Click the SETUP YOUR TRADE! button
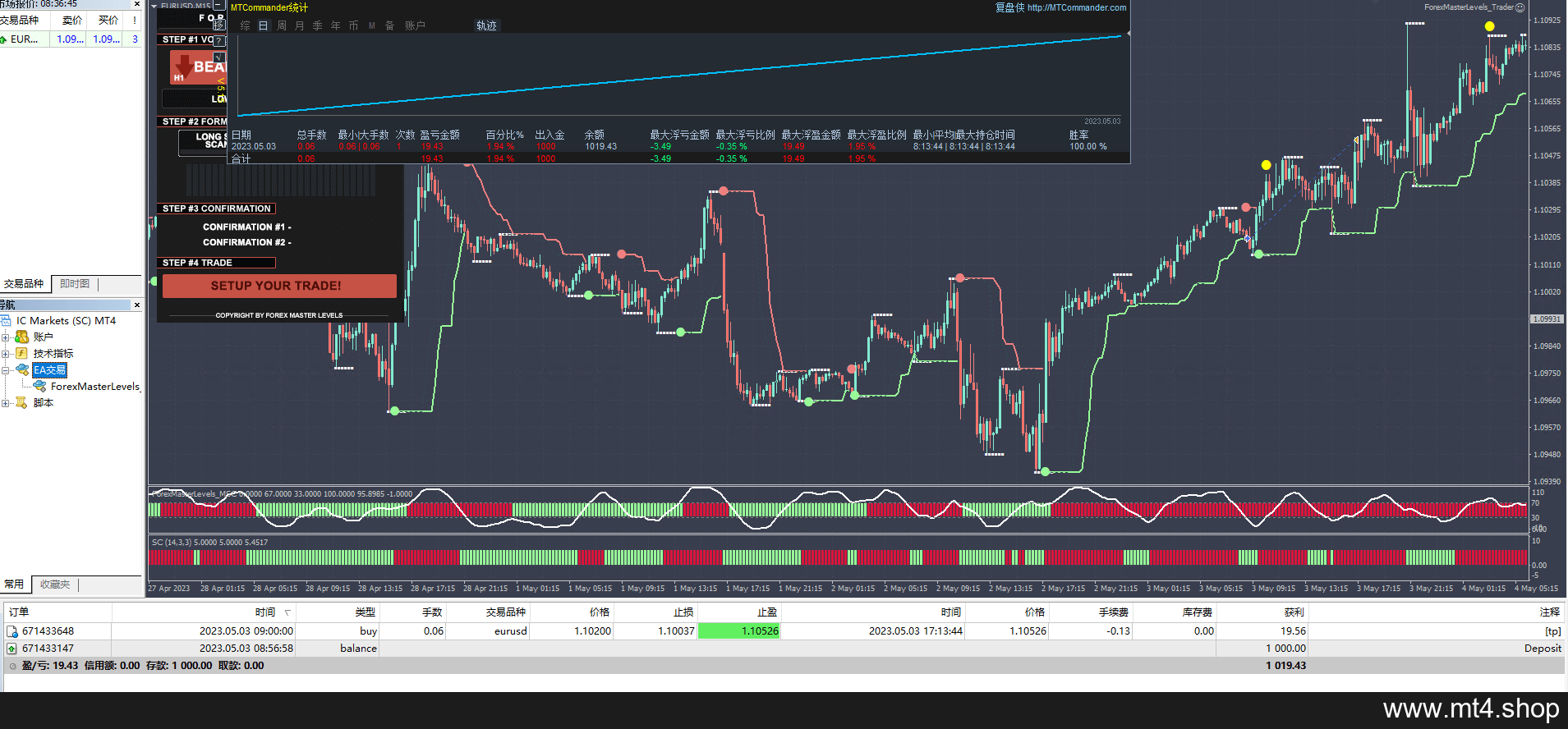 [x=279, y=286]
